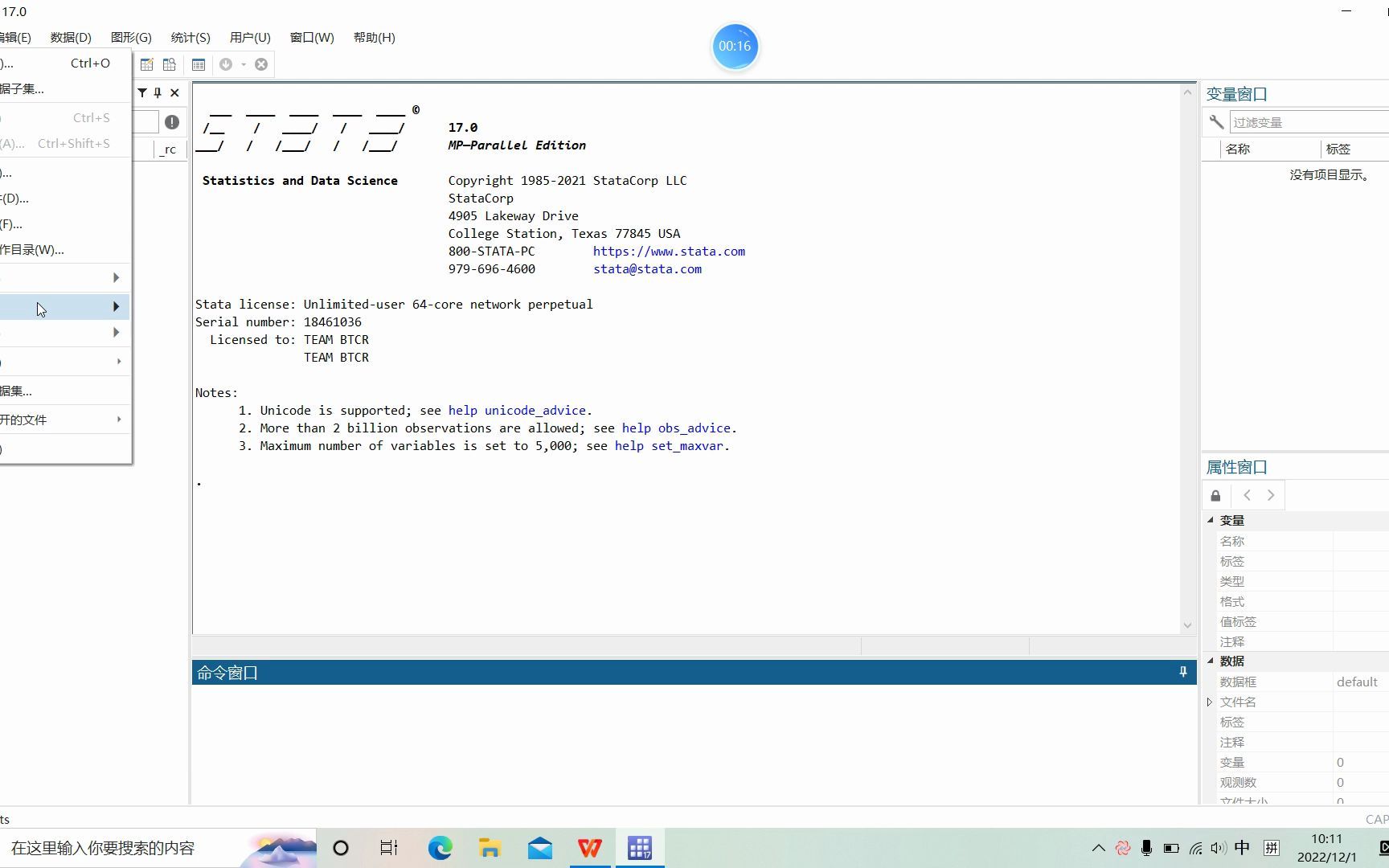This screenshot has height=868, width=1389.
Task: Open Cortana circle icon on taskbar
Action: coord(341,848)
